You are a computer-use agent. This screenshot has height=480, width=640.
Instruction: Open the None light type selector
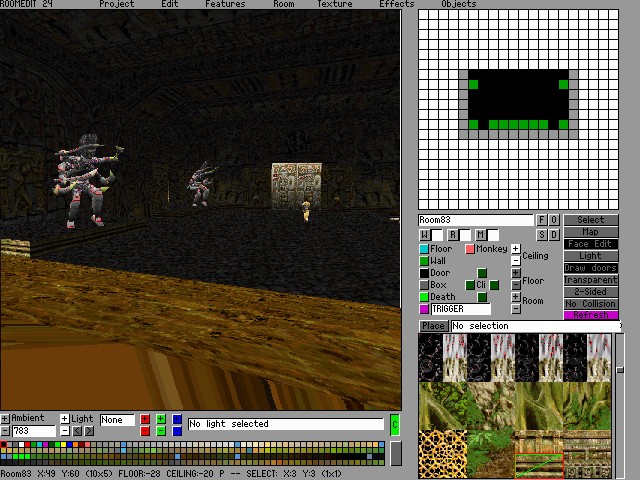[117, 420]
